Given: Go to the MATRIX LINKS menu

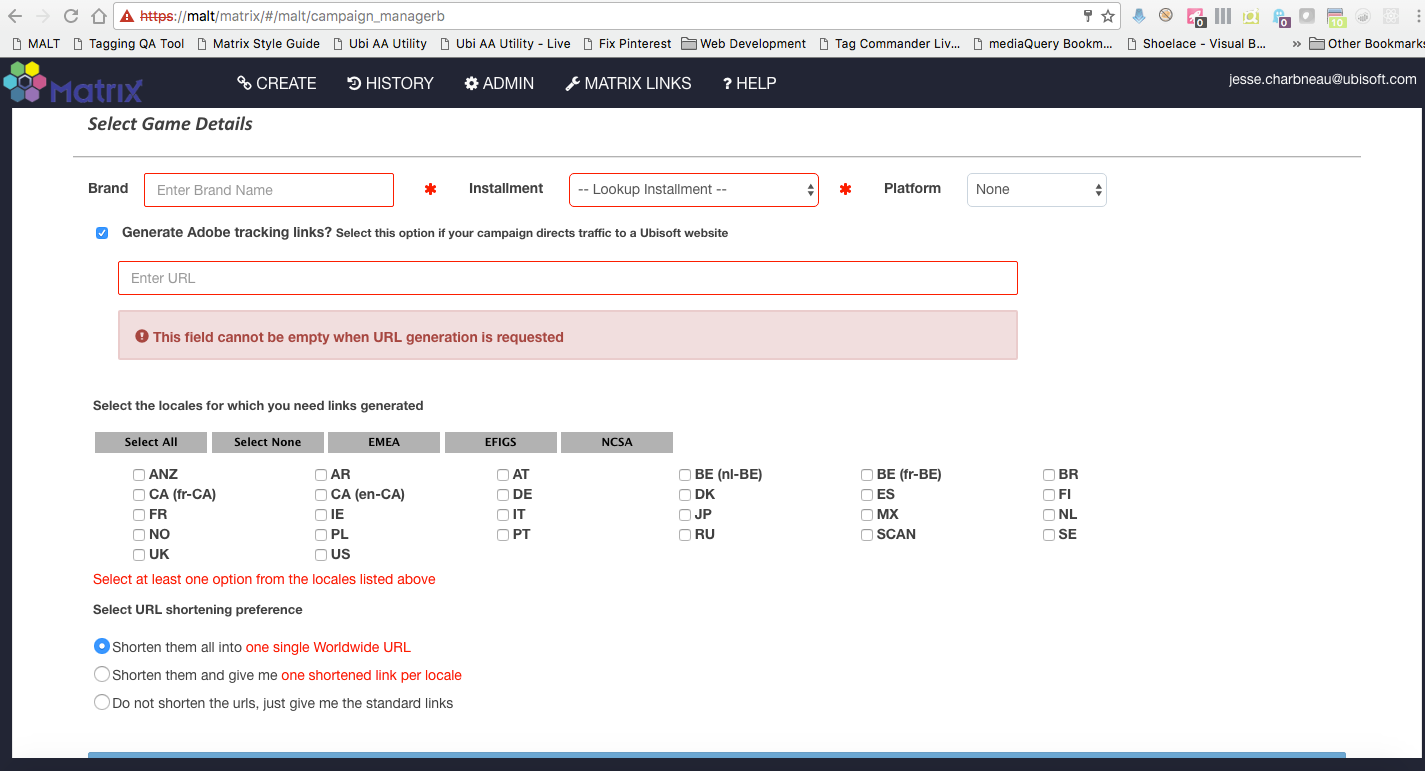Looking at the screenshot, I should (628, 84).
